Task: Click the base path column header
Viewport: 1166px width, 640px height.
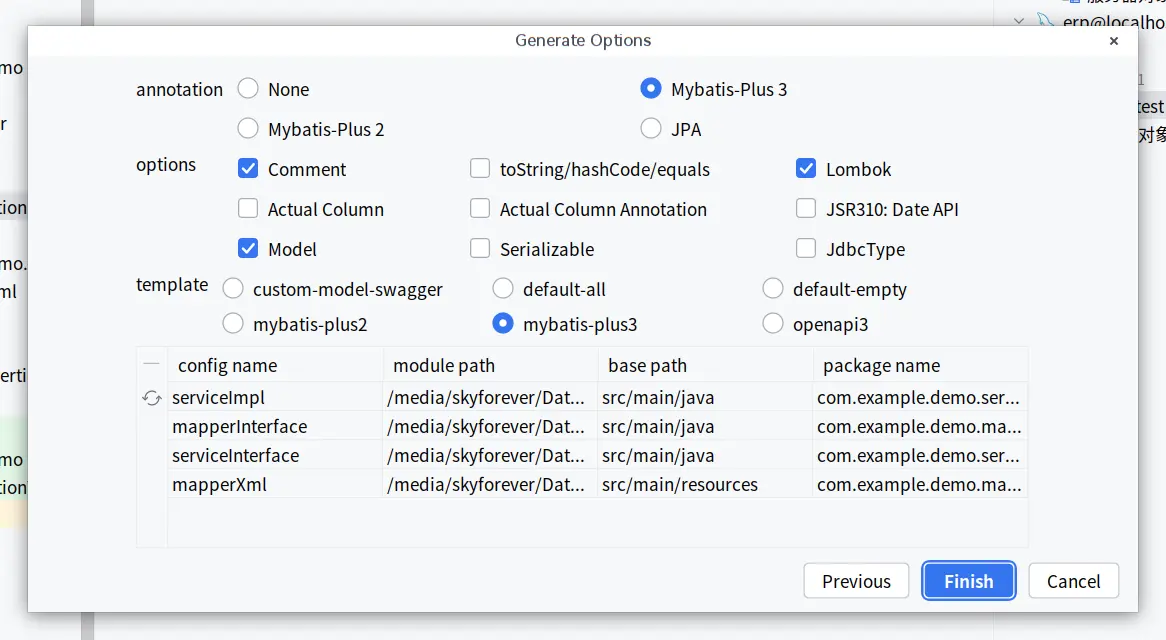Action: (x=706, y=365)
